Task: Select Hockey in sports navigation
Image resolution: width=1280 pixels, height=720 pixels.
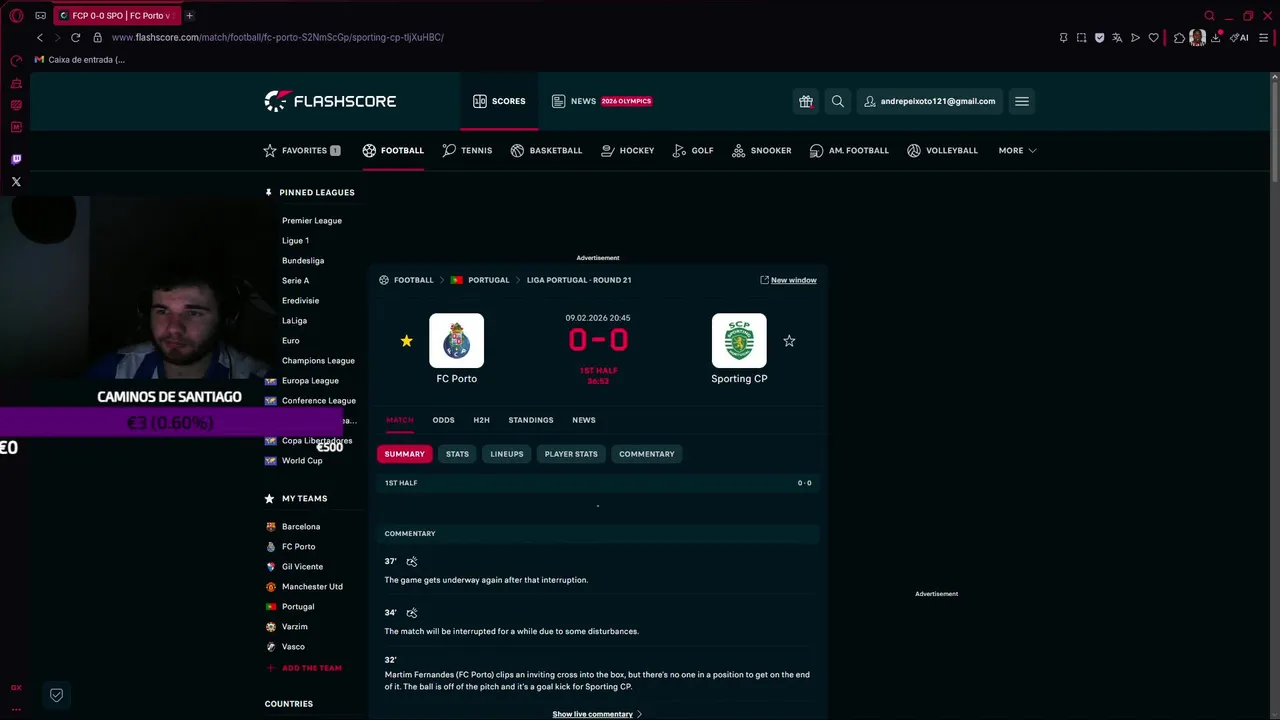Action: tap(627, 150)
